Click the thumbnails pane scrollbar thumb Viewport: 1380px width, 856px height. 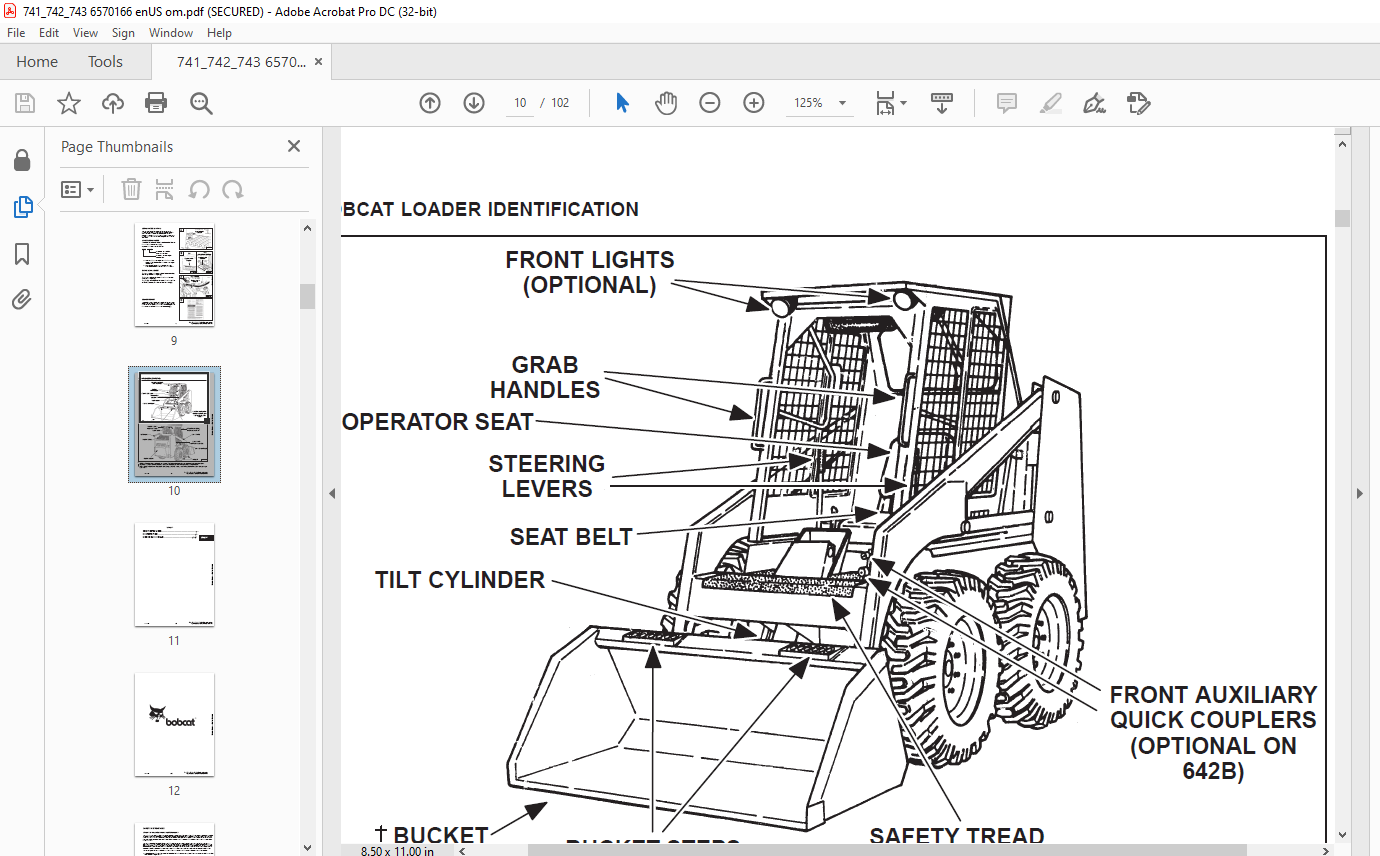coord(308,296)
